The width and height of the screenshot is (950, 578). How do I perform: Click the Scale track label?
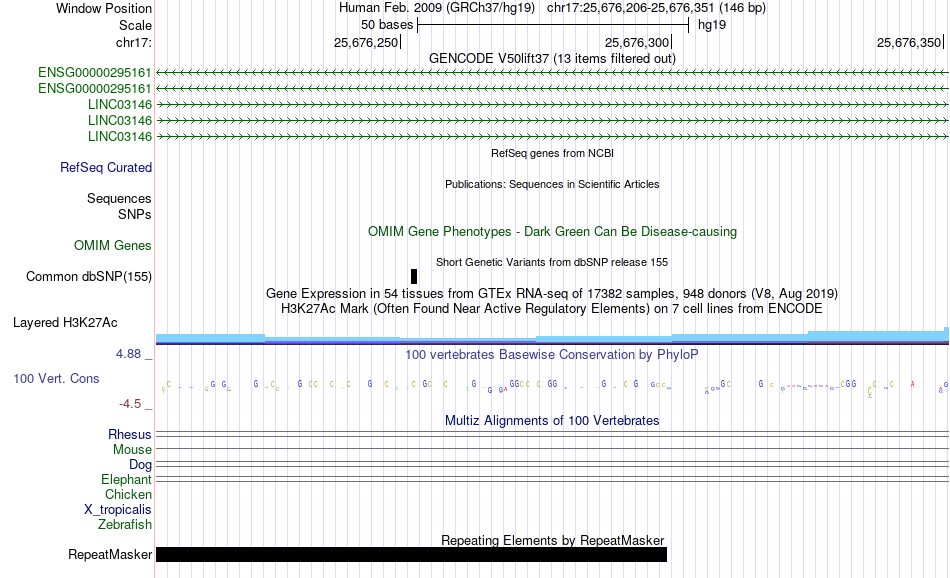135,25
